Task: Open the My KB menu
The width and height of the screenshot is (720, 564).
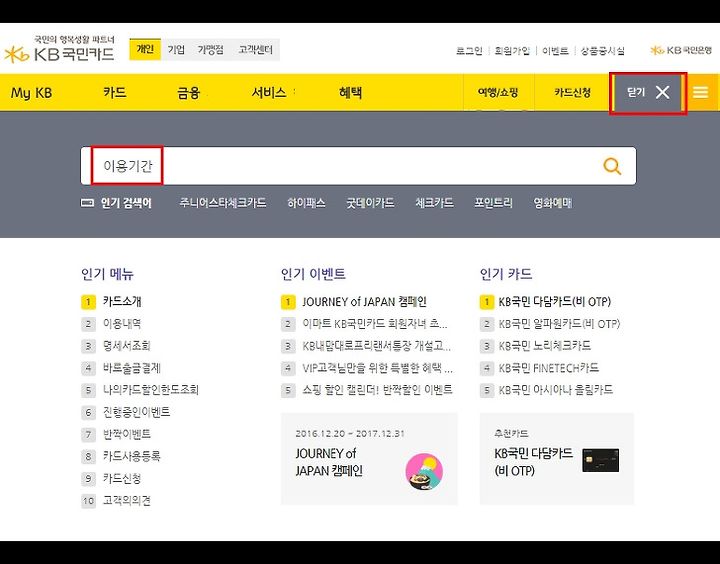Action: (31, 93)
